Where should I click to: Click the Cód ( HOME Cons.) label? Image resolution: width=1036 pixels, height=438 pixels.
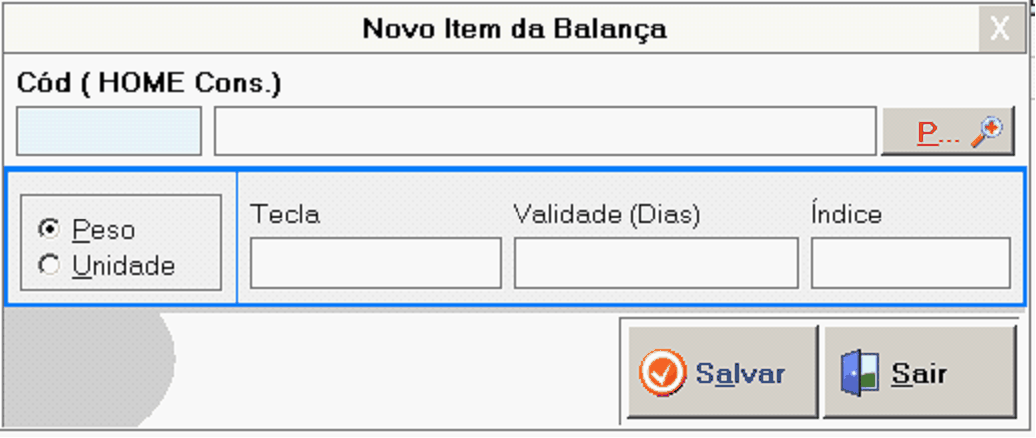[x=149, y=83]
